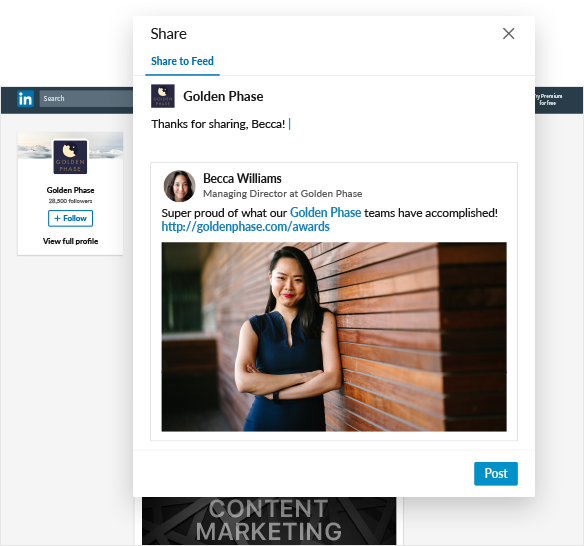This screenshot has height=546, width=584.
Task: Click the LinkedIn logo icon
Action: coord(25,99)
